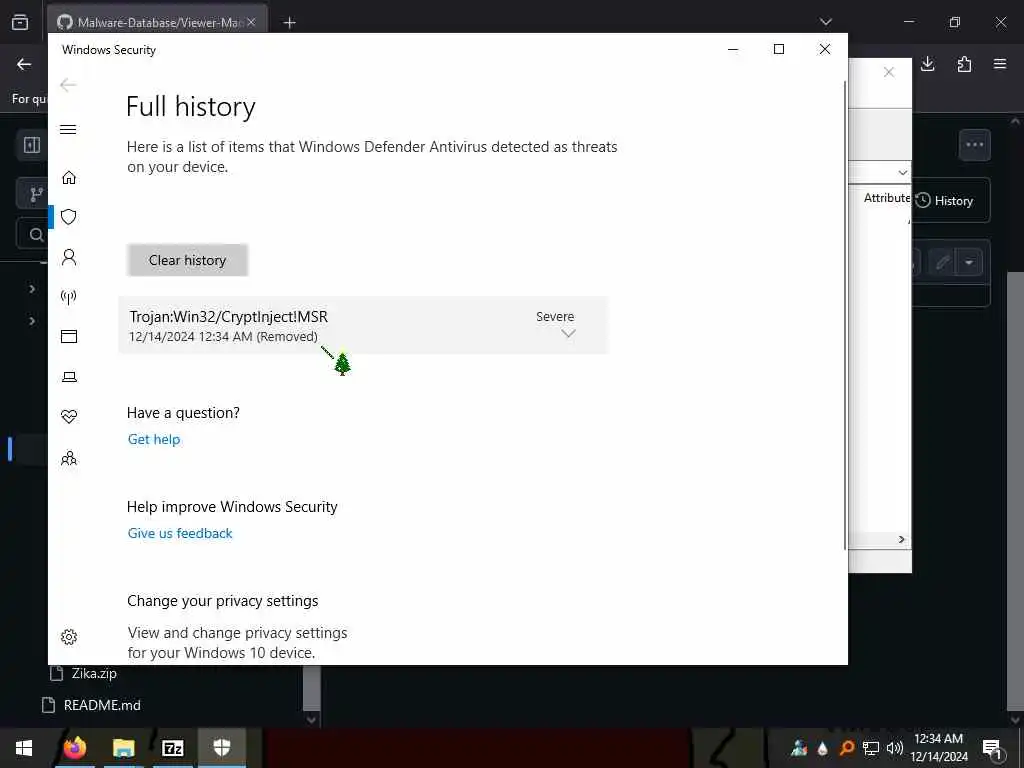Clear the threat history
The height and width of the screenshot is (768, 1024).
click(x=187, y=260)
